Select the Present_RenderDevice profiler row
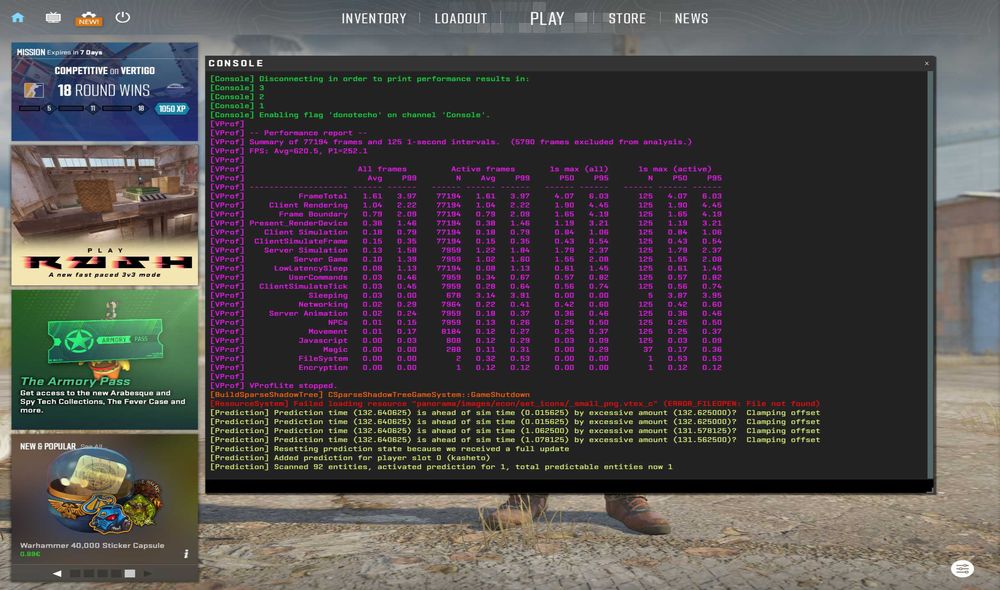1000x590 pixels. click(x=466, y=223)
